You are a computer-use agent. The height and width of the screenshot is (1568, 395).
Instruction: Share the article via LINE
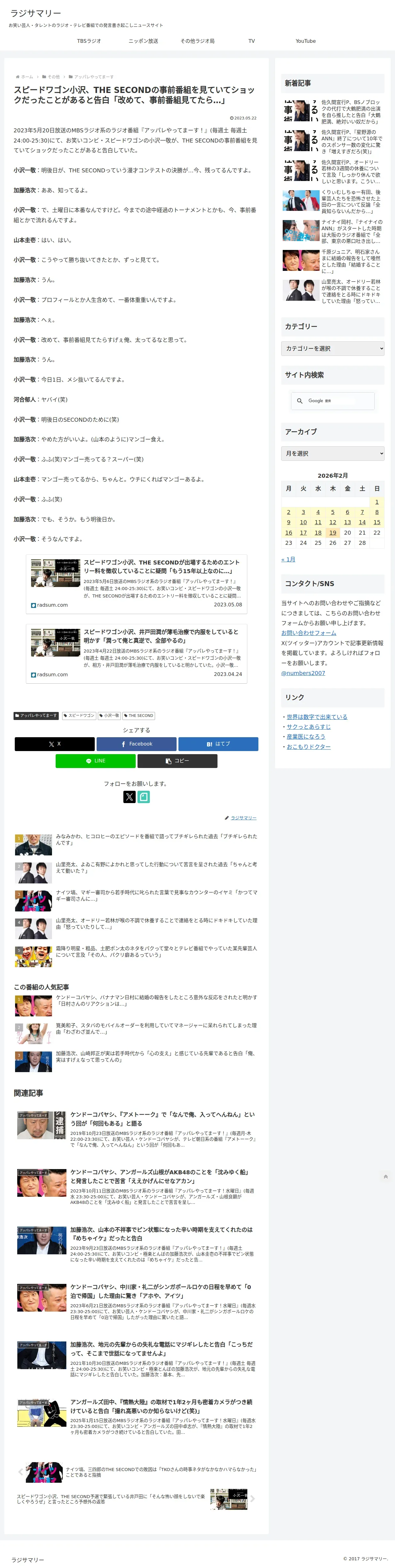pyautogui.click(x=96, y=761)
